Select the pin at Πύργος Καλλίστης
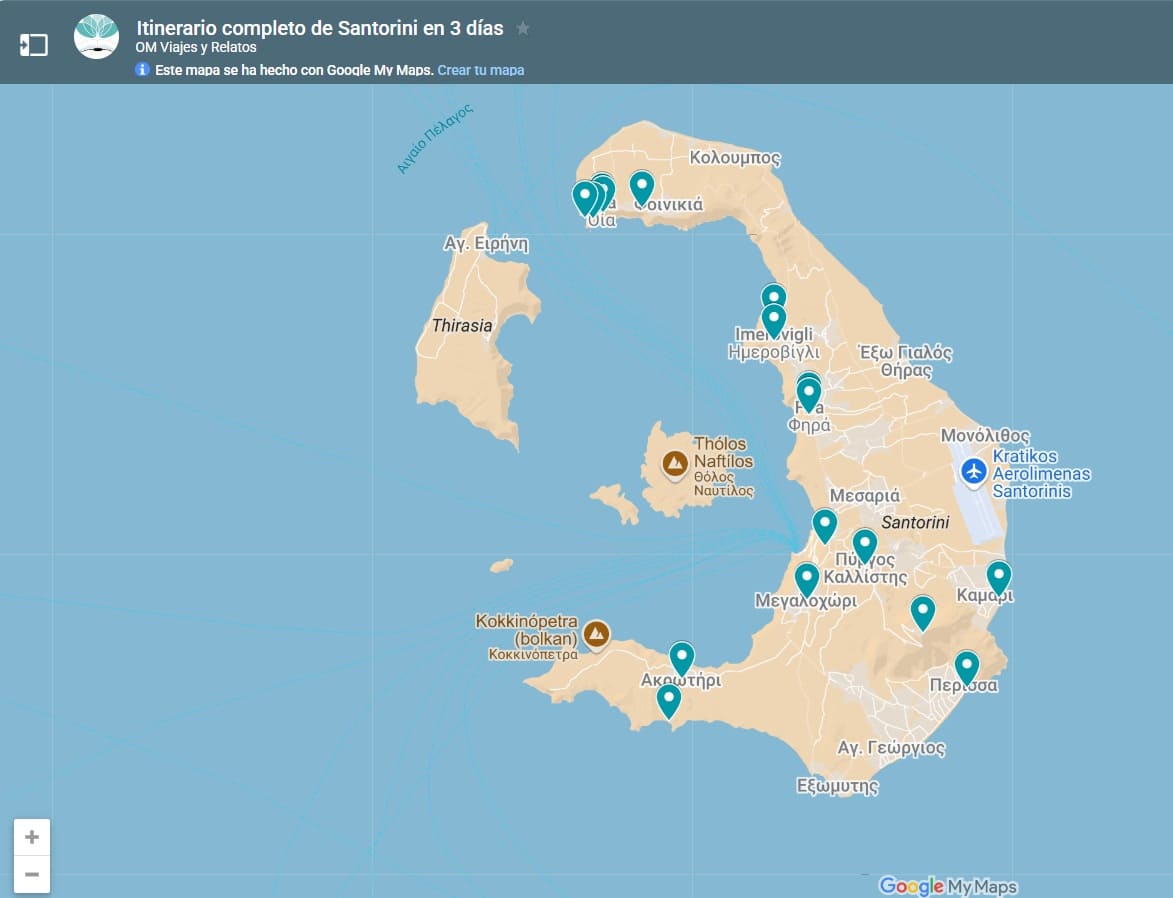Screen dimensions: 1173x898 (x=865, y=545)
